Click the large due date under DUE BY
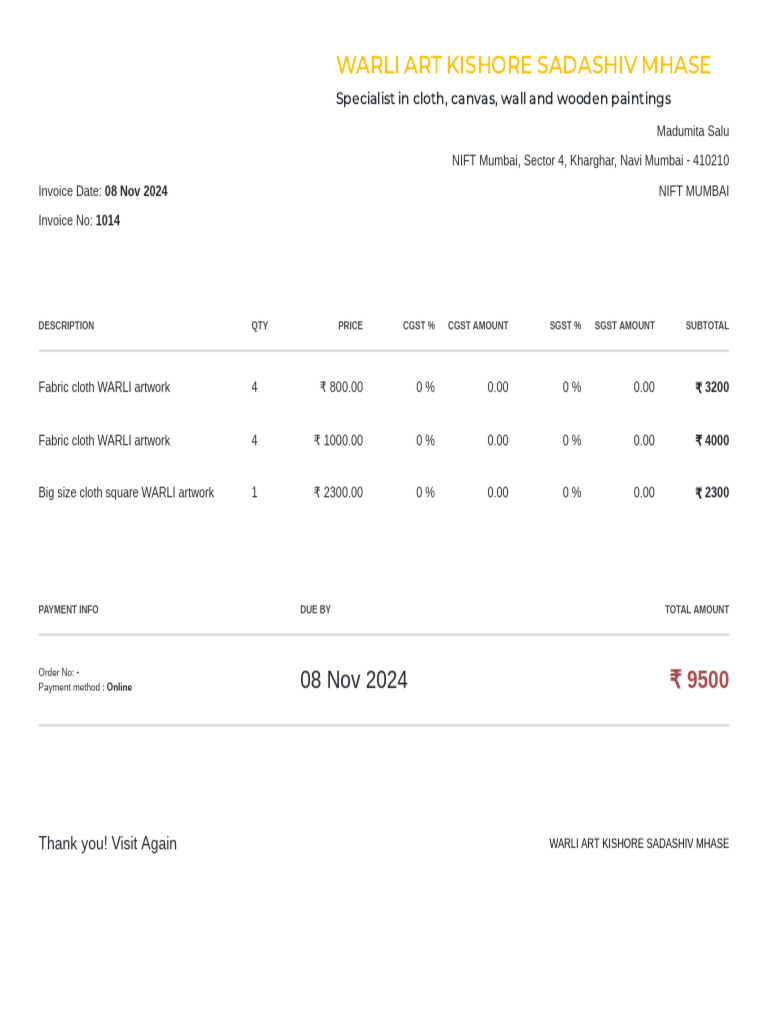This screenshot has height=1024, width=768. point(353,680)
